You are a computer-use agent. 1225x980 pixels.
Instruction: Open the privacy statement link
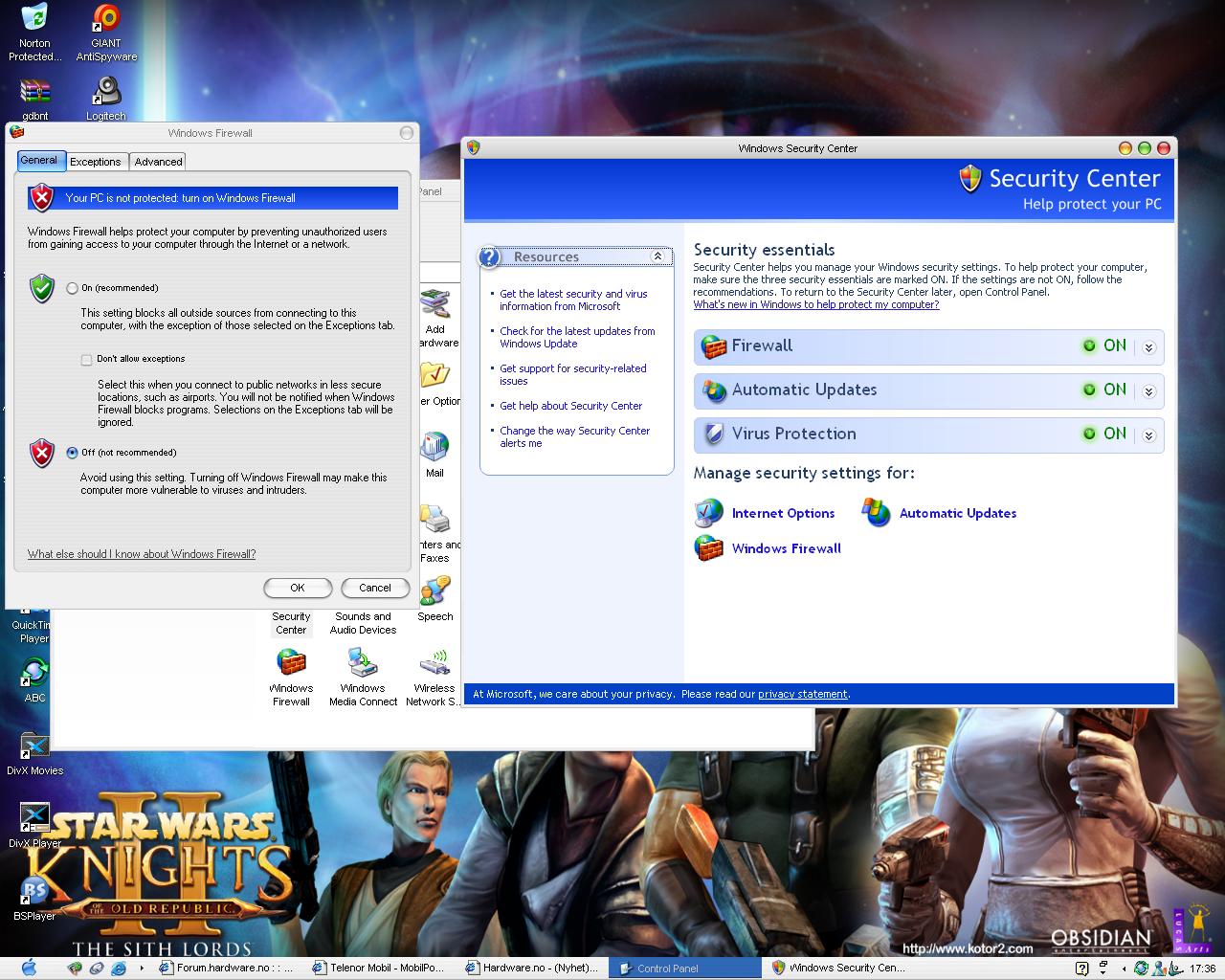tap(803, 694)
